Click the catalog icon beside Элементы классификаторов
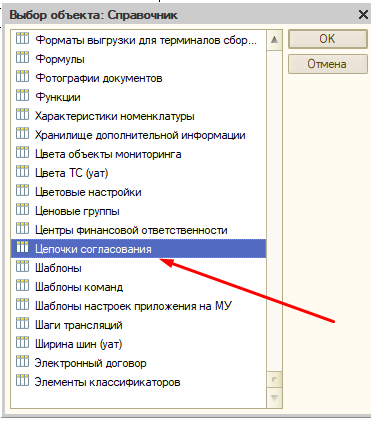The height and width of the screenshot is (423, 371). [x=22, y=380]
